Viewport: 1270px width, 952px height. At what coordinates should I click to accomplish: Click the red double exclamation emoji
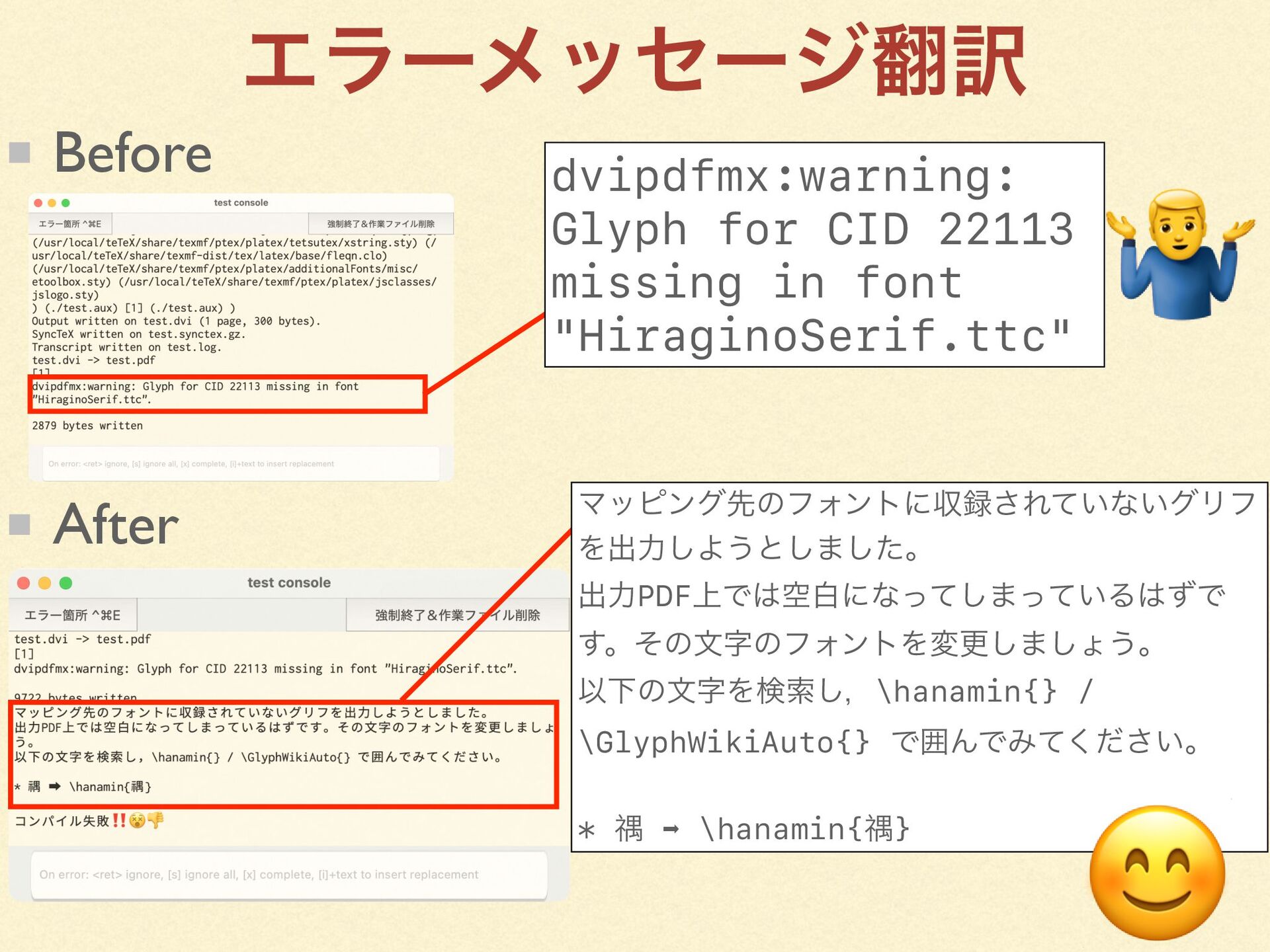tap(118, 820)
